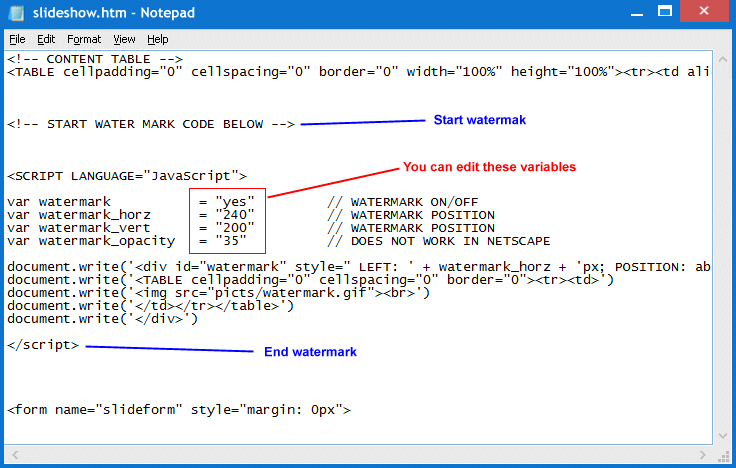
Task: Click the "200" watermark_vert value
Action: pyautogui.click(x=235, y=228)
